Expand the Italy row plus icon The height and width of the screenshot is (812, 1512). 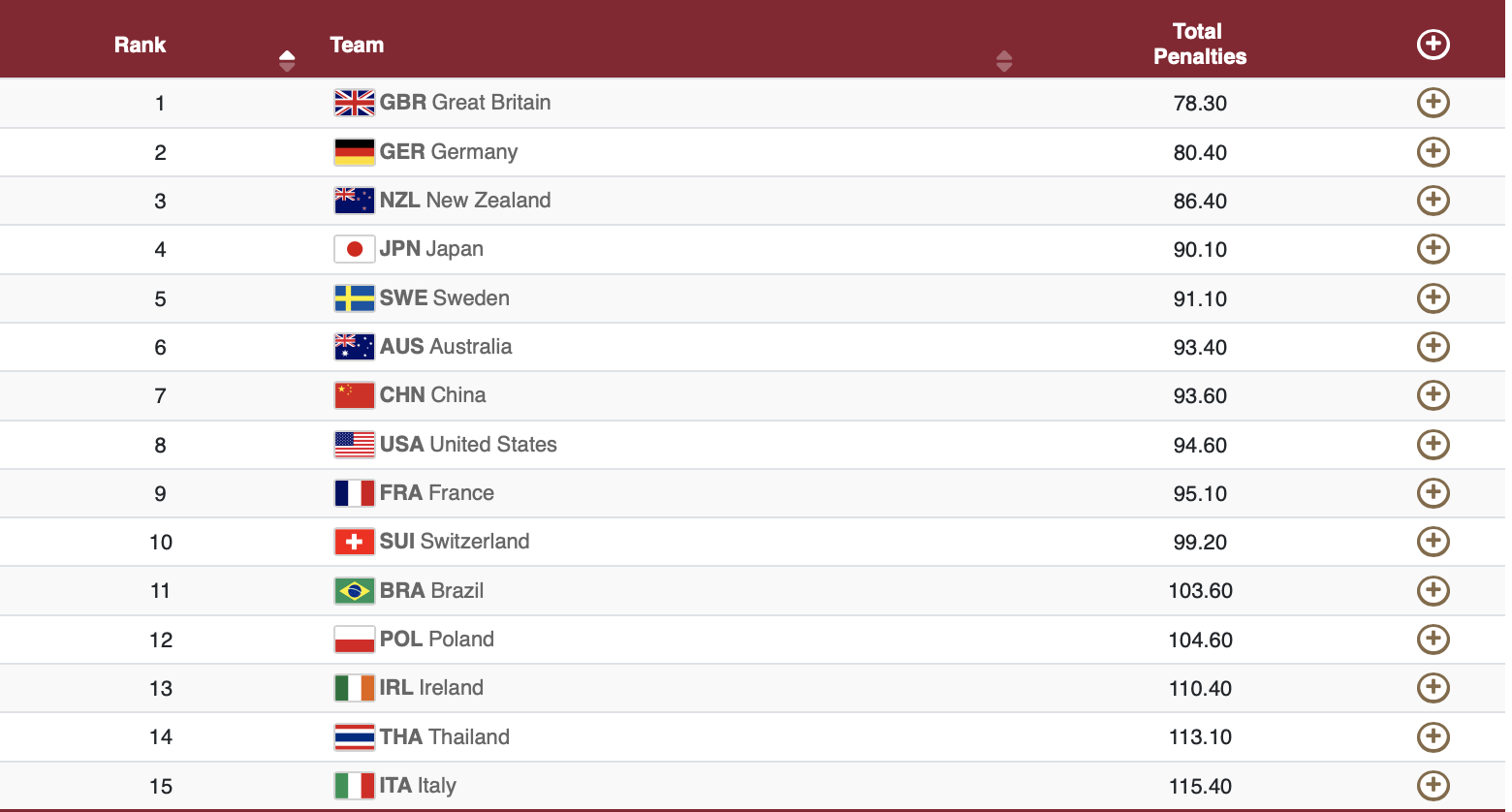pyautogui.click(x=1433, y=786)
